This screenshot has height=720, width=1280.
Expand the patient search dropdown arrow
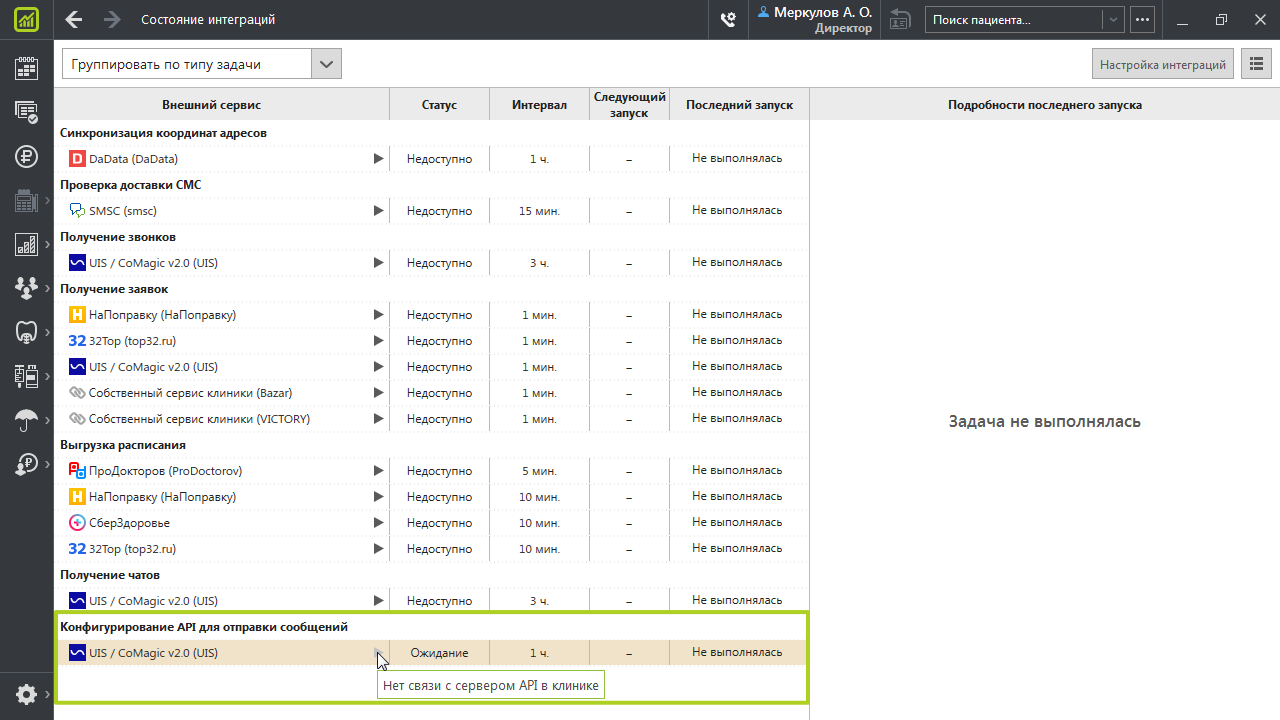click(x=1113, y=20)
